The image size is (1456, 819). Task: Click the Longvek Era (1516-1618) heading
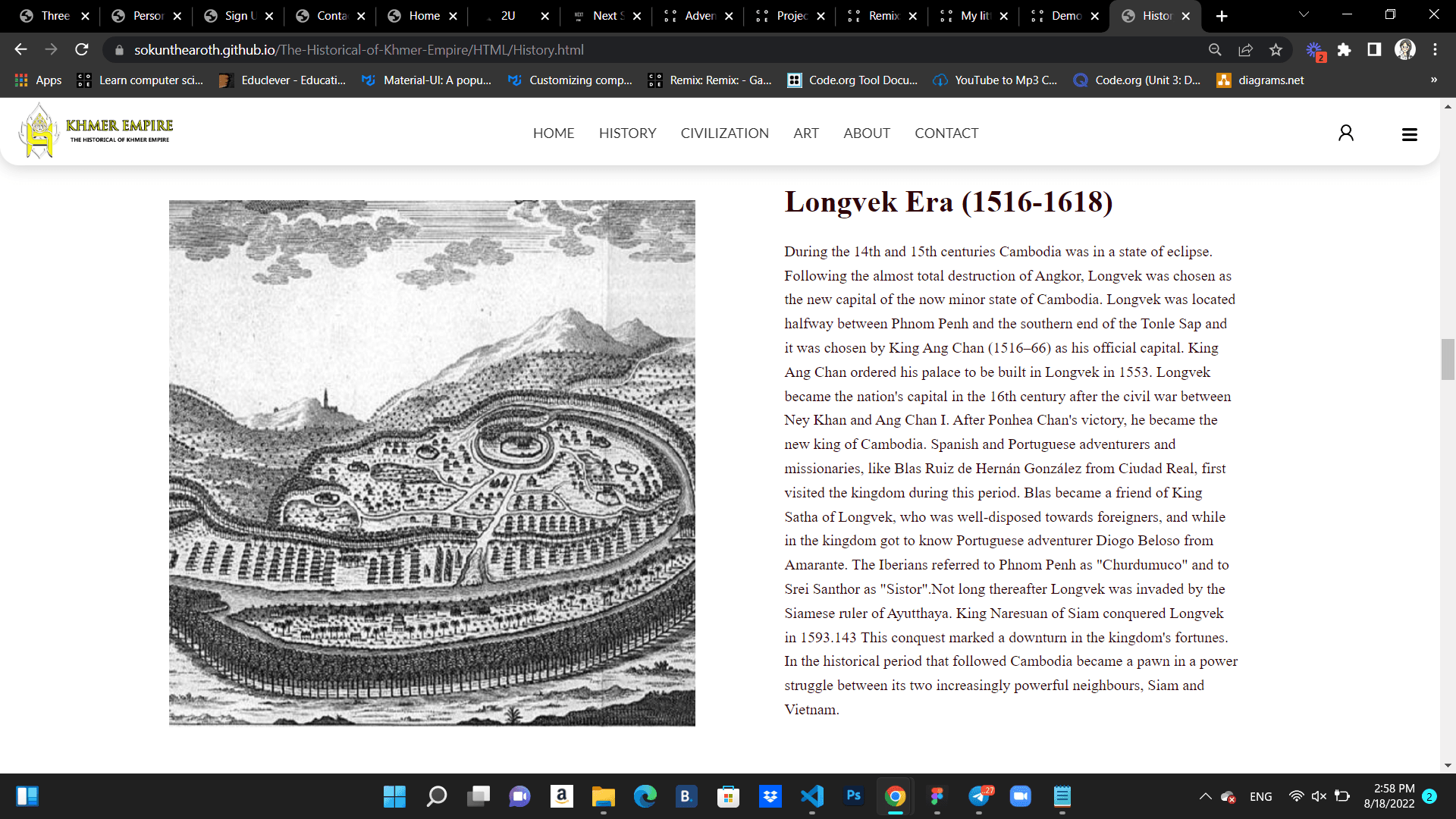click(x=949, y=202)
